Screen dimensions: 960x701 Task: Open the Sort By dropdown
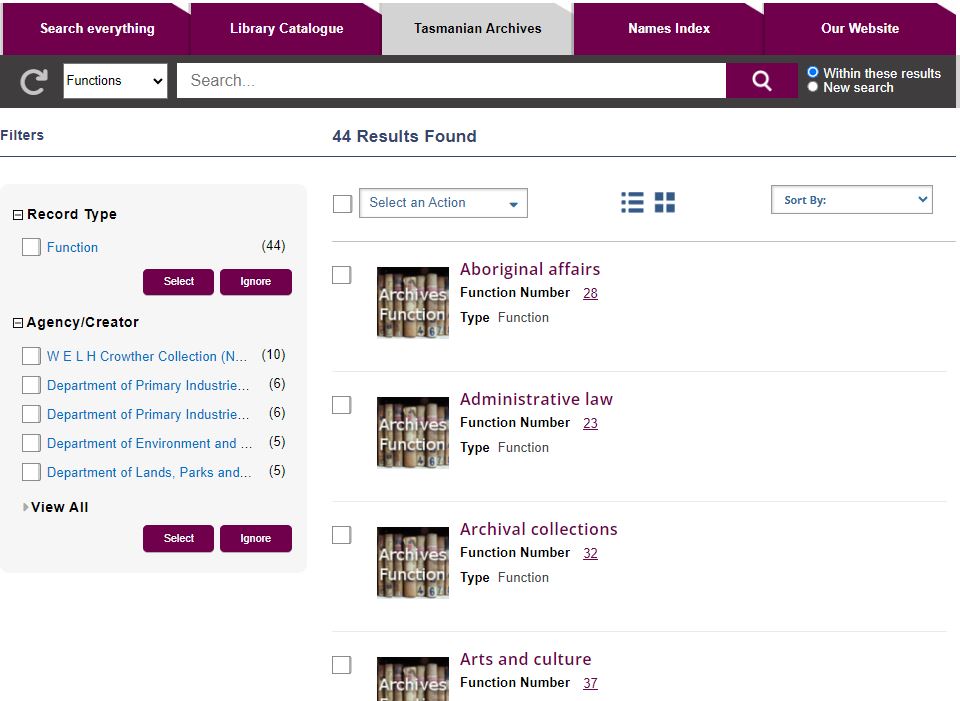coord(851,200)
